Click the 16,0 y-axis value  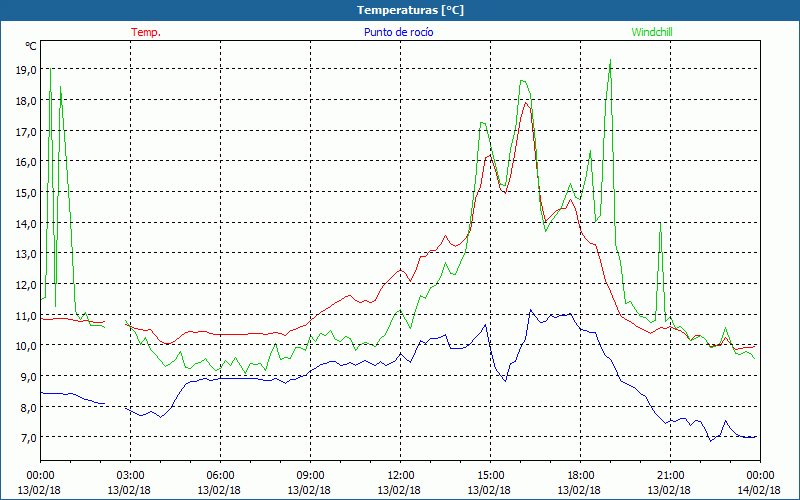click(26, 162)
